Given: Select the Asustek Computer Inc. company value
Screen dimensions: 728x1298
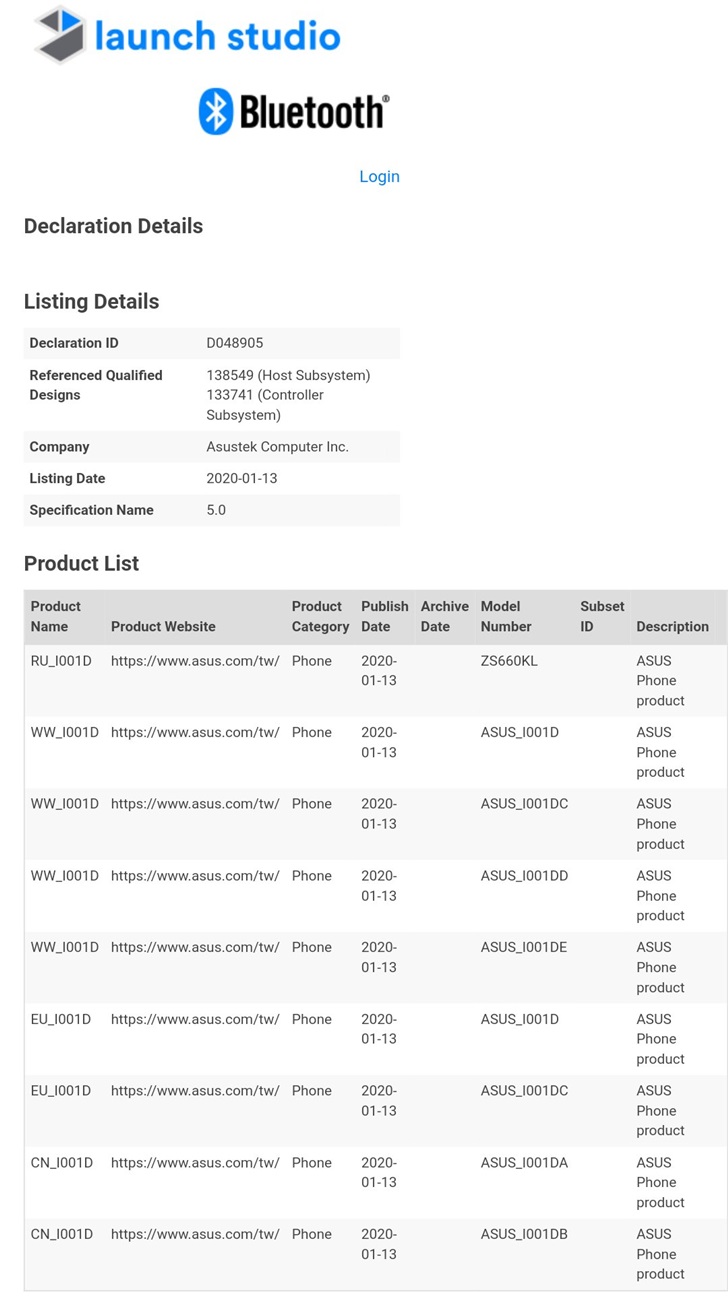Looking at the screenshot, I should pyautogui.click(x=277, y=447).
